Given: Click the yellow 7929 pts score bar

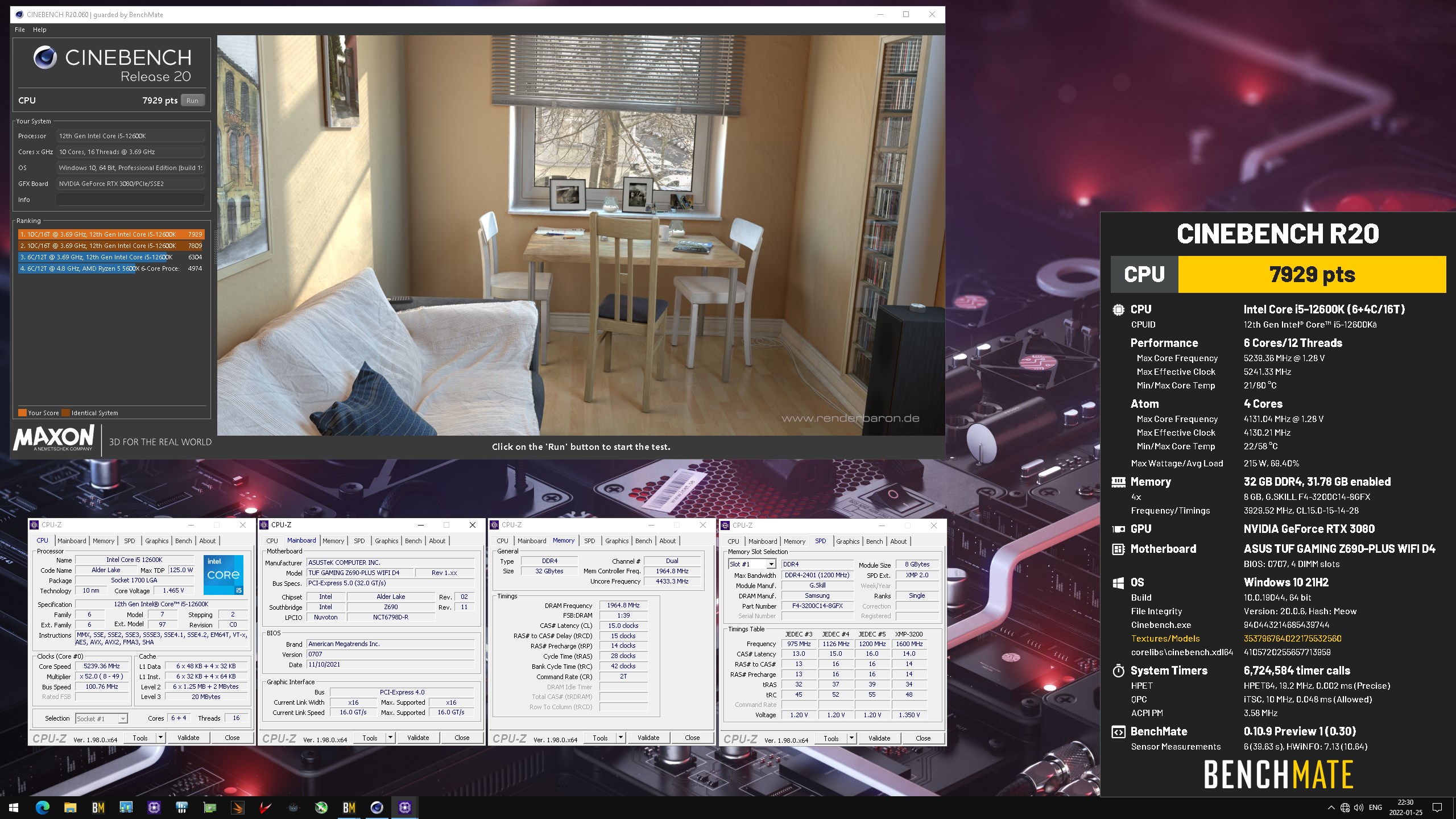Looking at the screenshot, I should tap(1312, 275).
